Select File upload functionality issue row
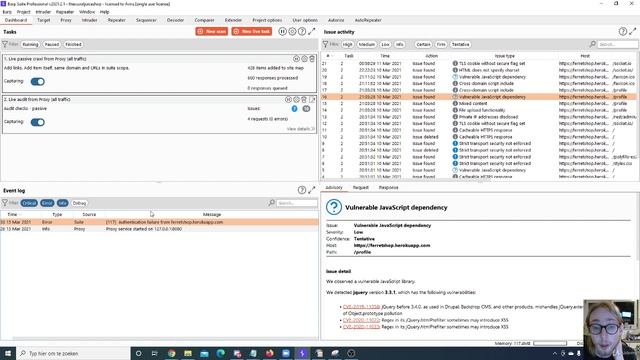 pyautogui.click(x=479, y=110)
